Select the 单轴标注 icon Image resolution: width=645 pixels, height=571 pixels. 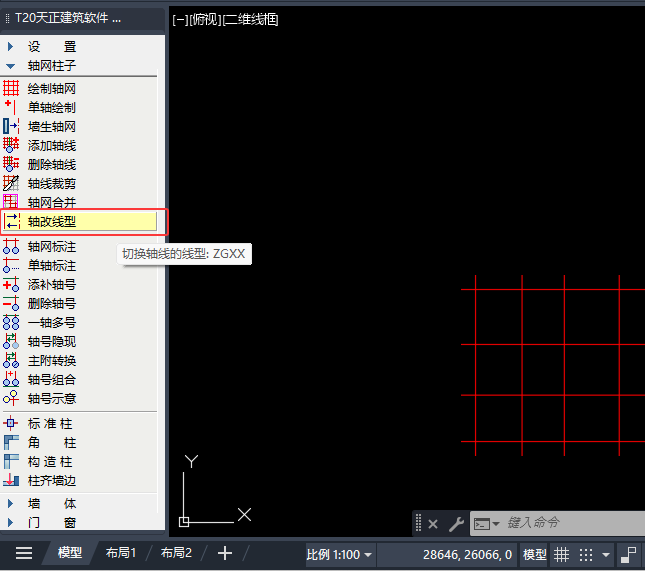tap(11, 265)
